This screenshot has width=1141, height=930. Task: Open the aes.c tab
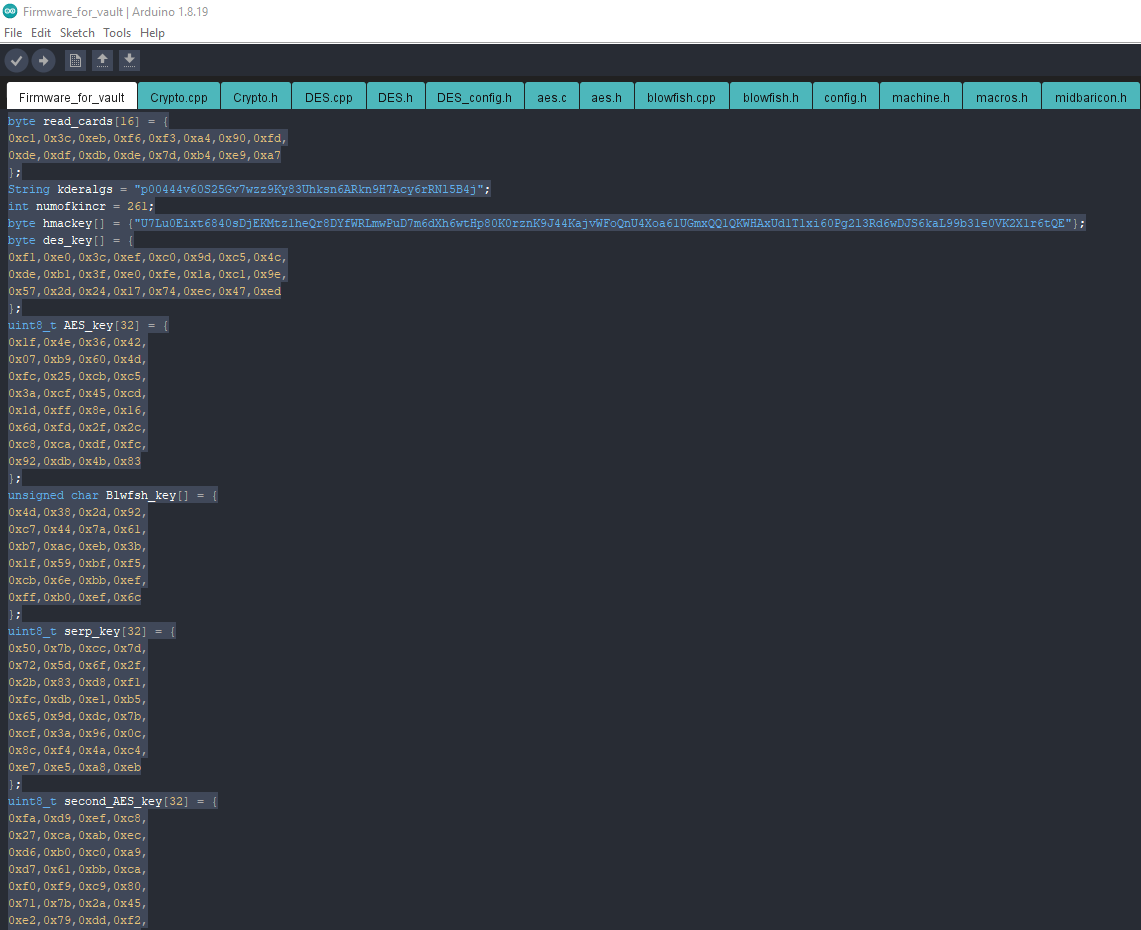point(552,97)
